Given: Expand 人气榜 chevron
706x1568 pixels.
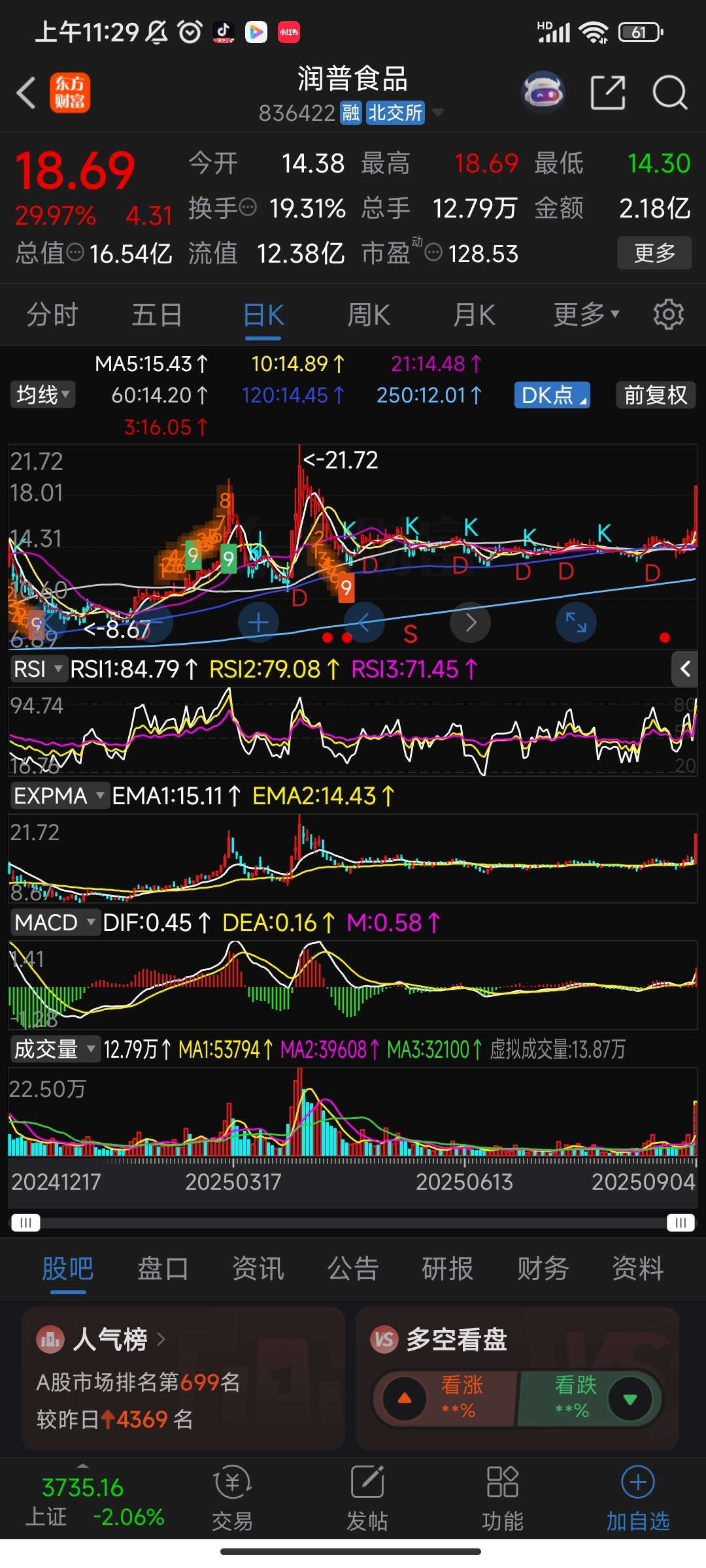Looking at the screenshot, I should coord(161,1339).
